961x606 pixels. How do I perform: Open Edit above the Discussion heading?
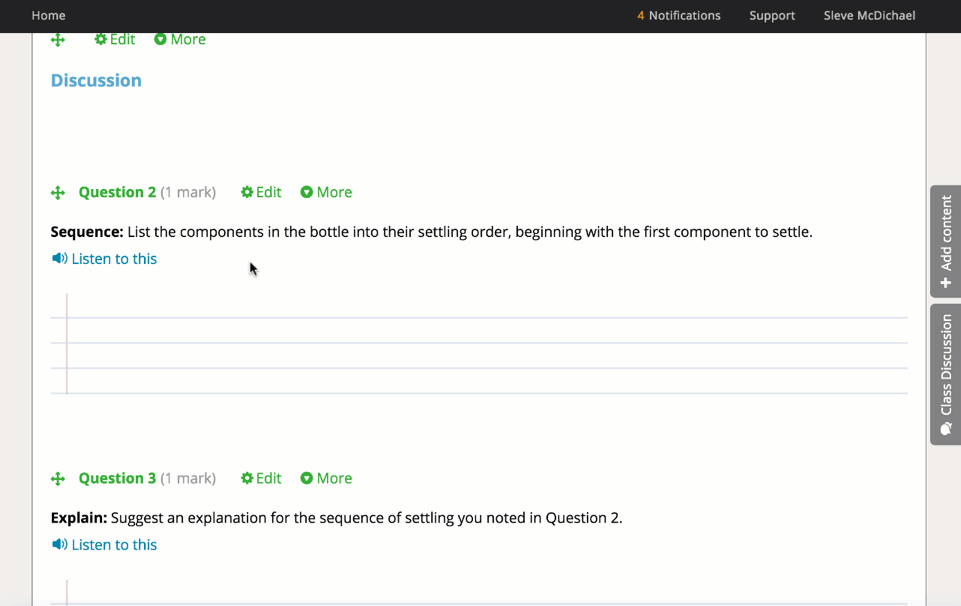(115, 39)
